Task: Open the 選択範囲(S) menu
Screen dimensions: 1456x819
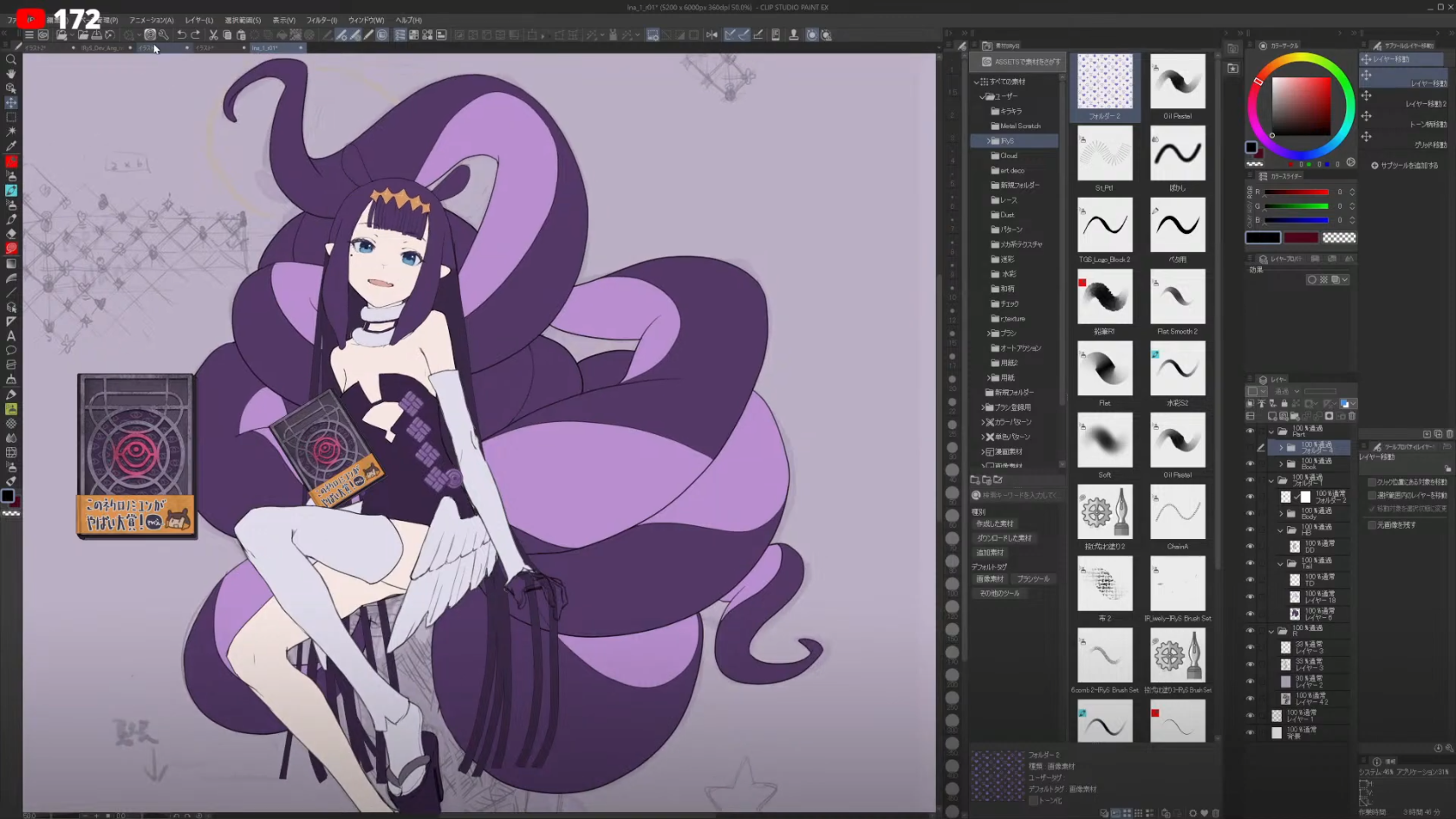Action: click(x=243, y=20)
